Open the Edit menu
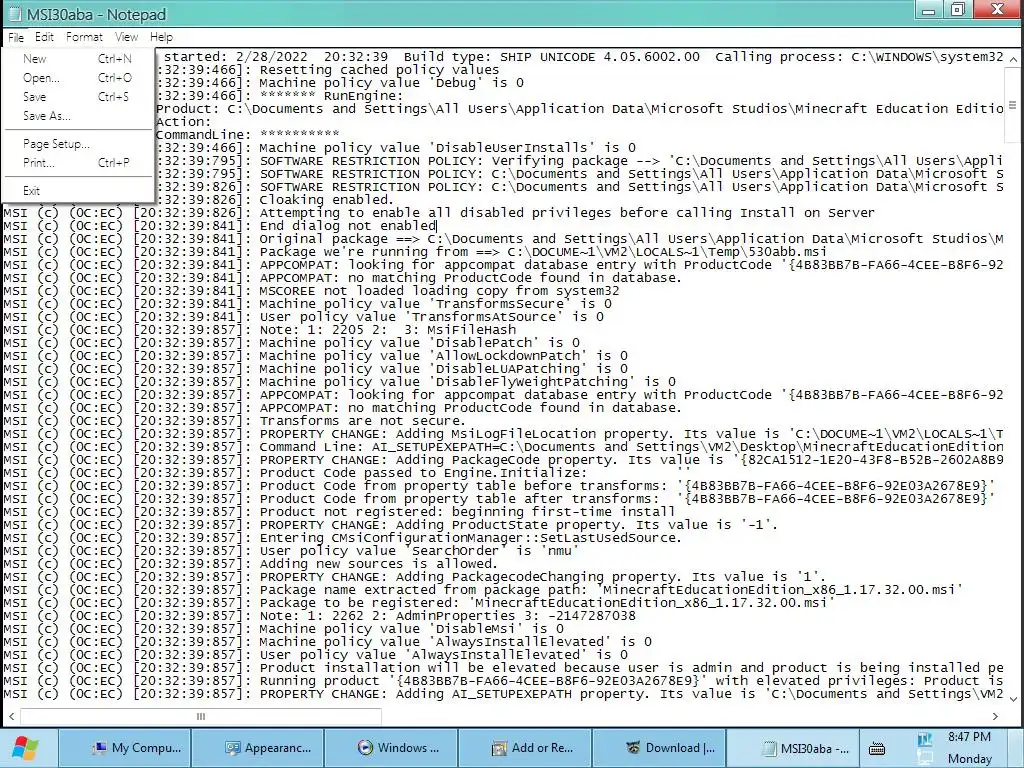 pos(44,37)
